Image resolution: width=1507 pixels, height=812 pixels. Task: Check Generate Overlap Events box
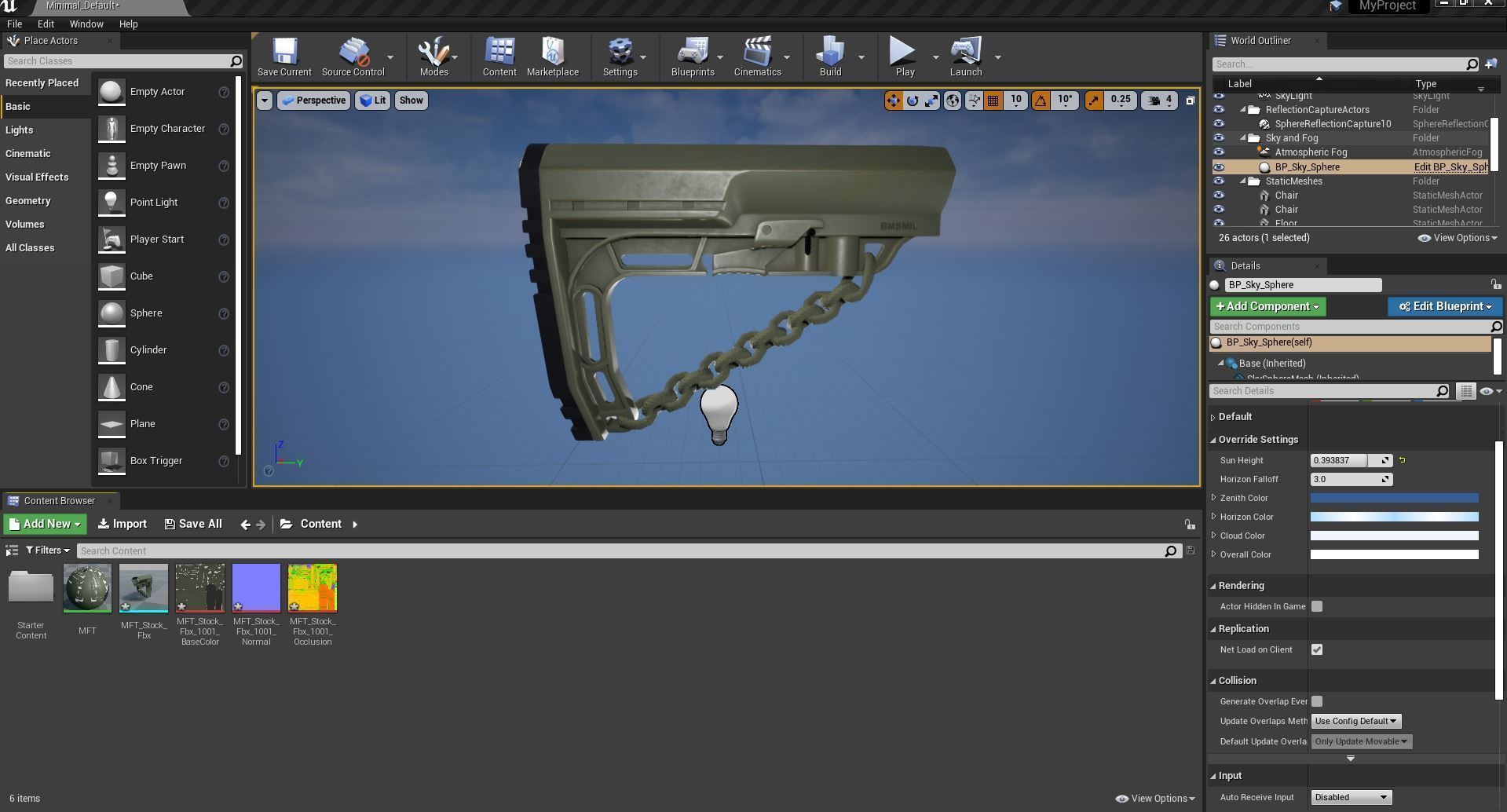coord(1317,701)
